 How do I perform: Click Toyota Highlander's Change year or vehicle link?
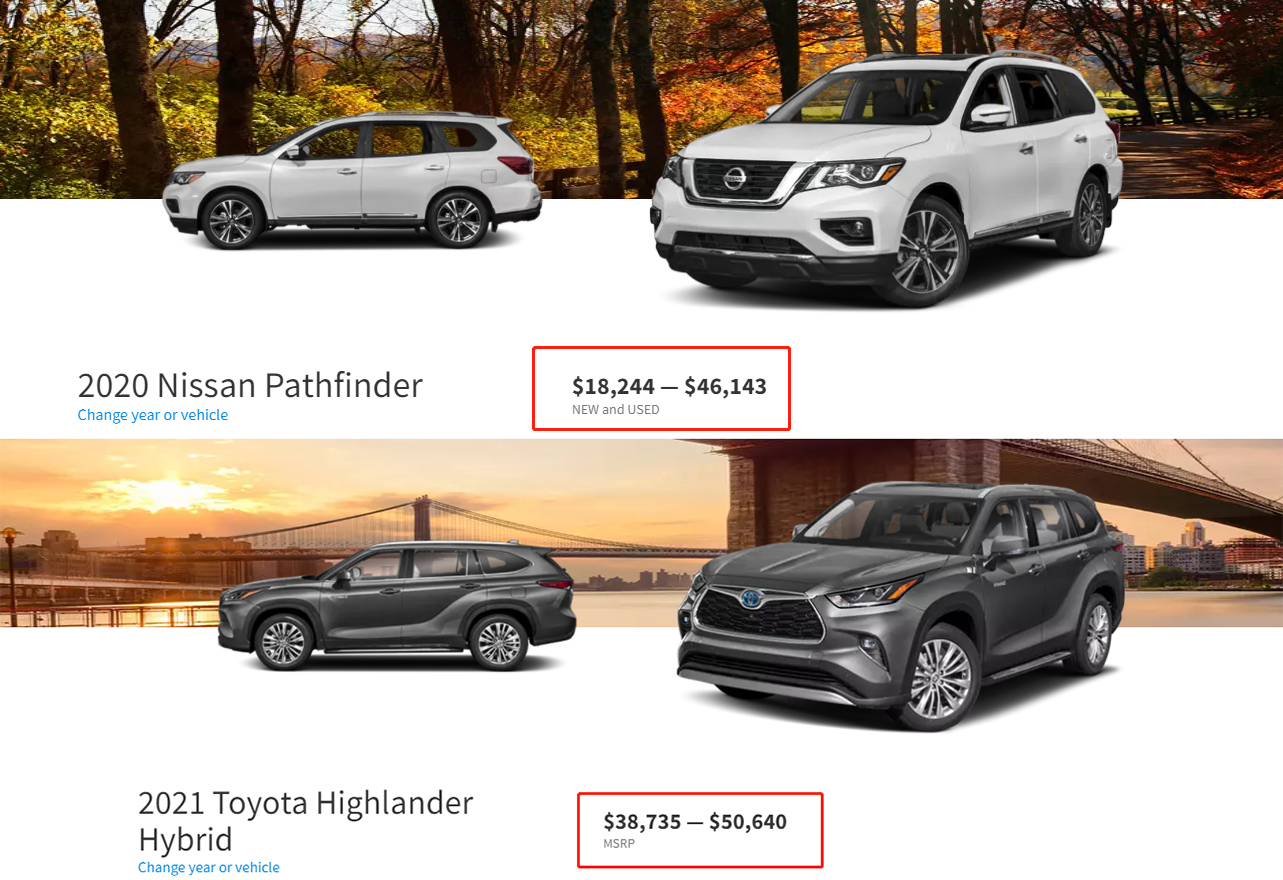pyautogui.click(x=209, y=867)
